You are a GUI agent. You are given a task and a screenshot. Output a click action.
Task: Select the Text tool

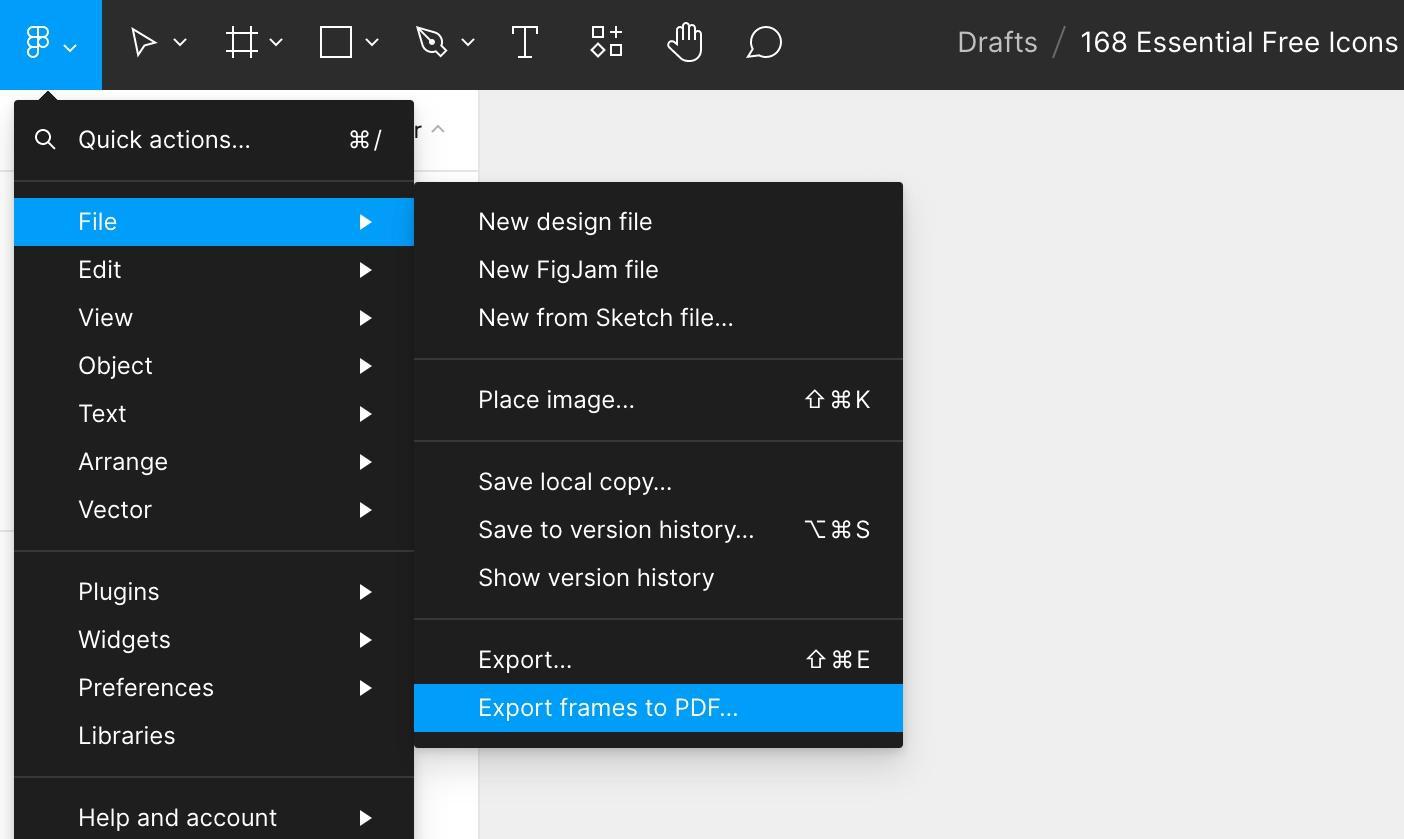(x=525, y=43)
